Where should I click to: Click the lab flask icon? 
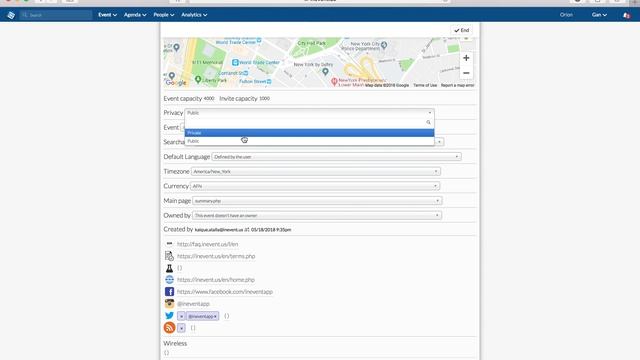pyautogui.click(x=169, y=268)
